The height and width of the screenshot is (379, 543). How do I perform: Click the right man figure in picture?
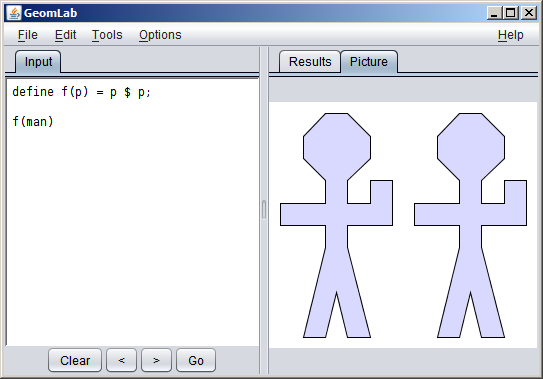[470, 225]
